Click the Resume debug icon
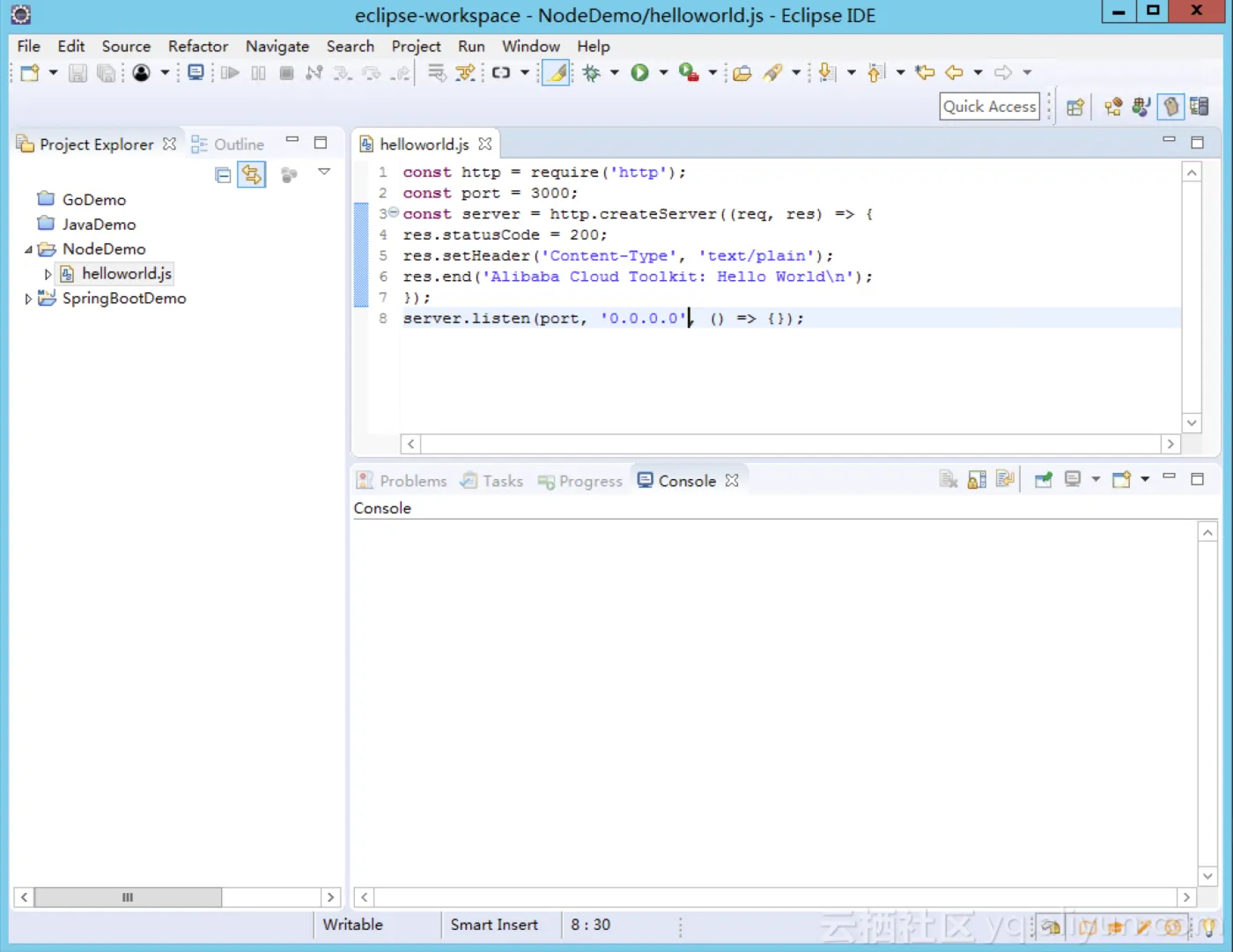The height and width of the screenshot is (952, 1233). [230, 73]
